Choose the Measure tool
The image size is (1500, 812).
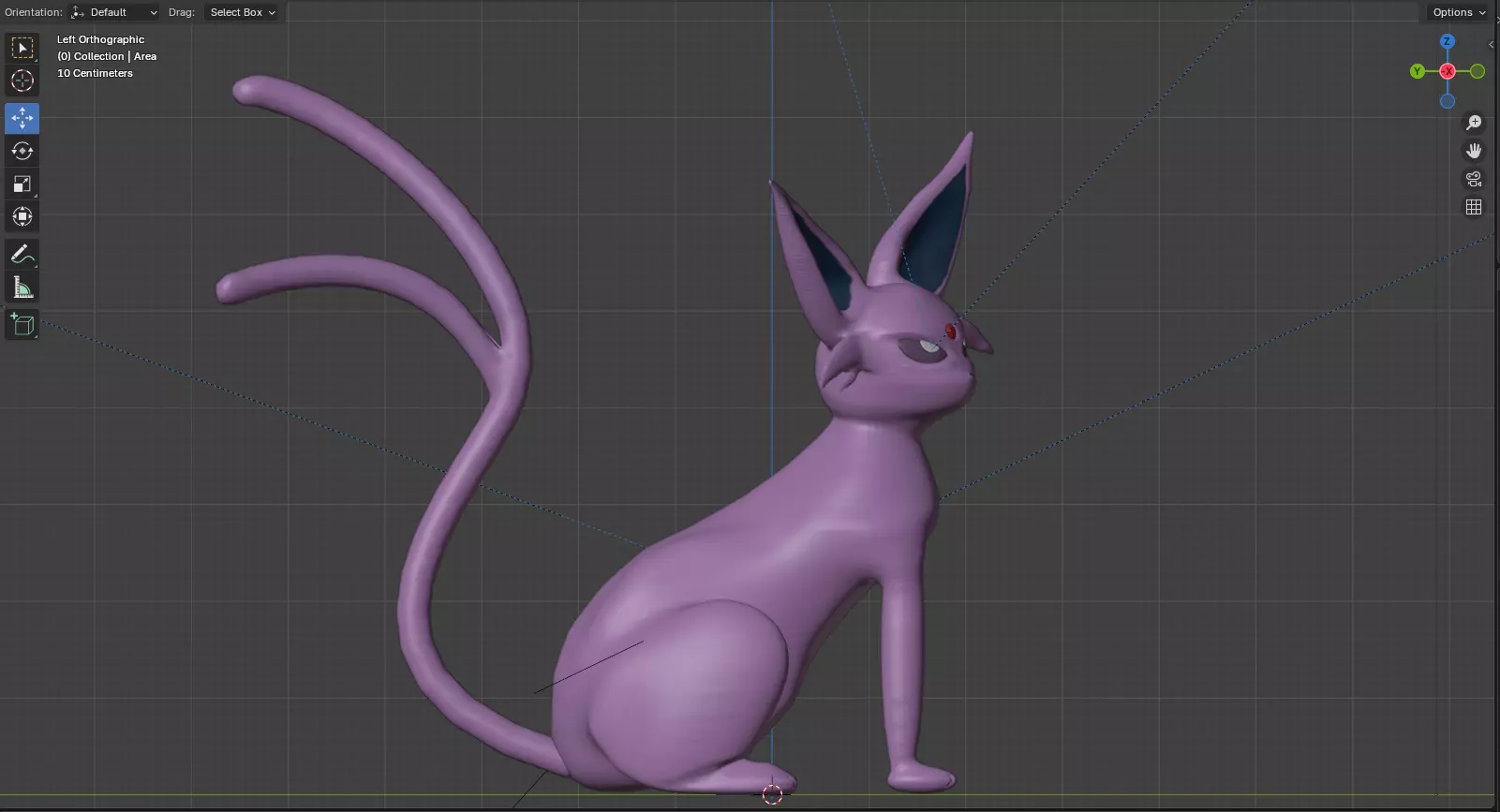tap(22, 287)
